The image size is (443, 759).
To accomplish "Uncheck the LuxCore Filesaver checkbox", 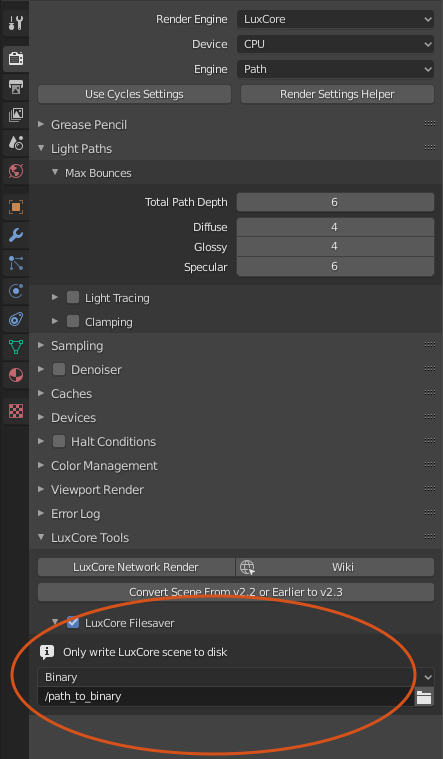I will [73, 622].
